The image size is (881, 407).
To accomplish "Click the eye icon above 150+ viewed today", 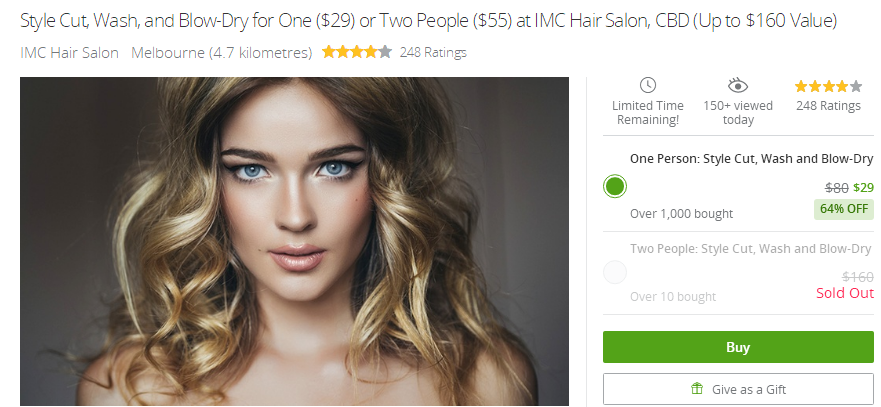I will click(x=738, y=85).
